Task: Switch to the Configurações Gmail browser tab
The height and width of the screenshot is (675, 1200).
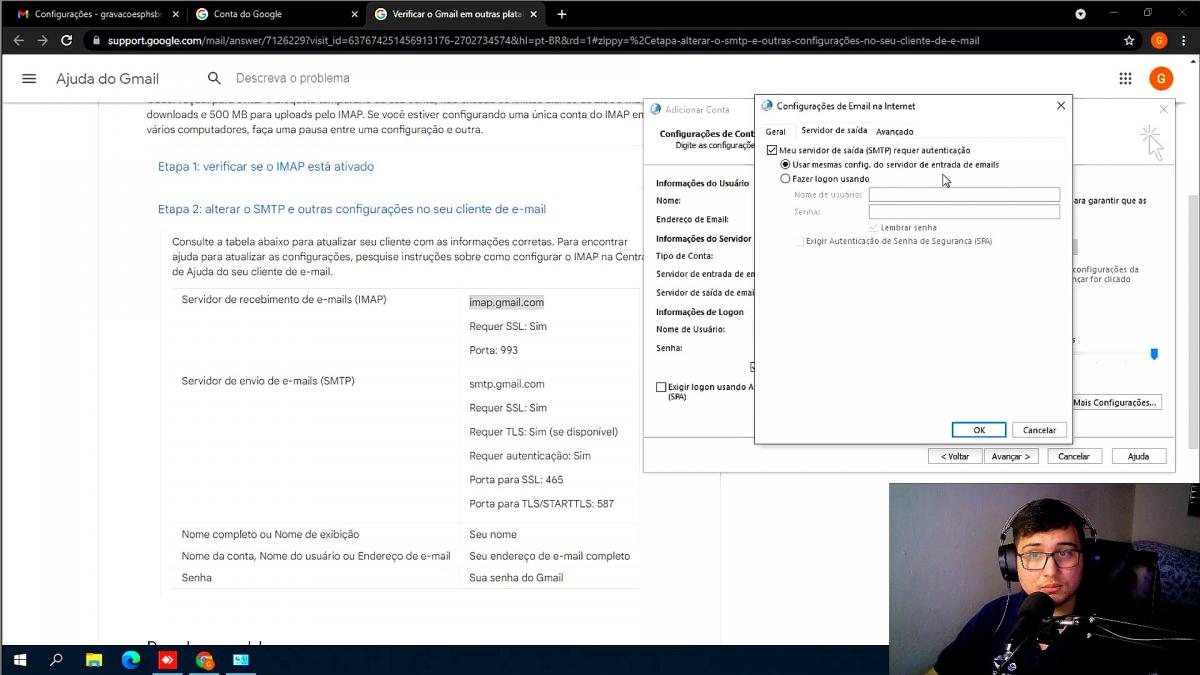Action: pyautogui.click(x=97, y=14)
